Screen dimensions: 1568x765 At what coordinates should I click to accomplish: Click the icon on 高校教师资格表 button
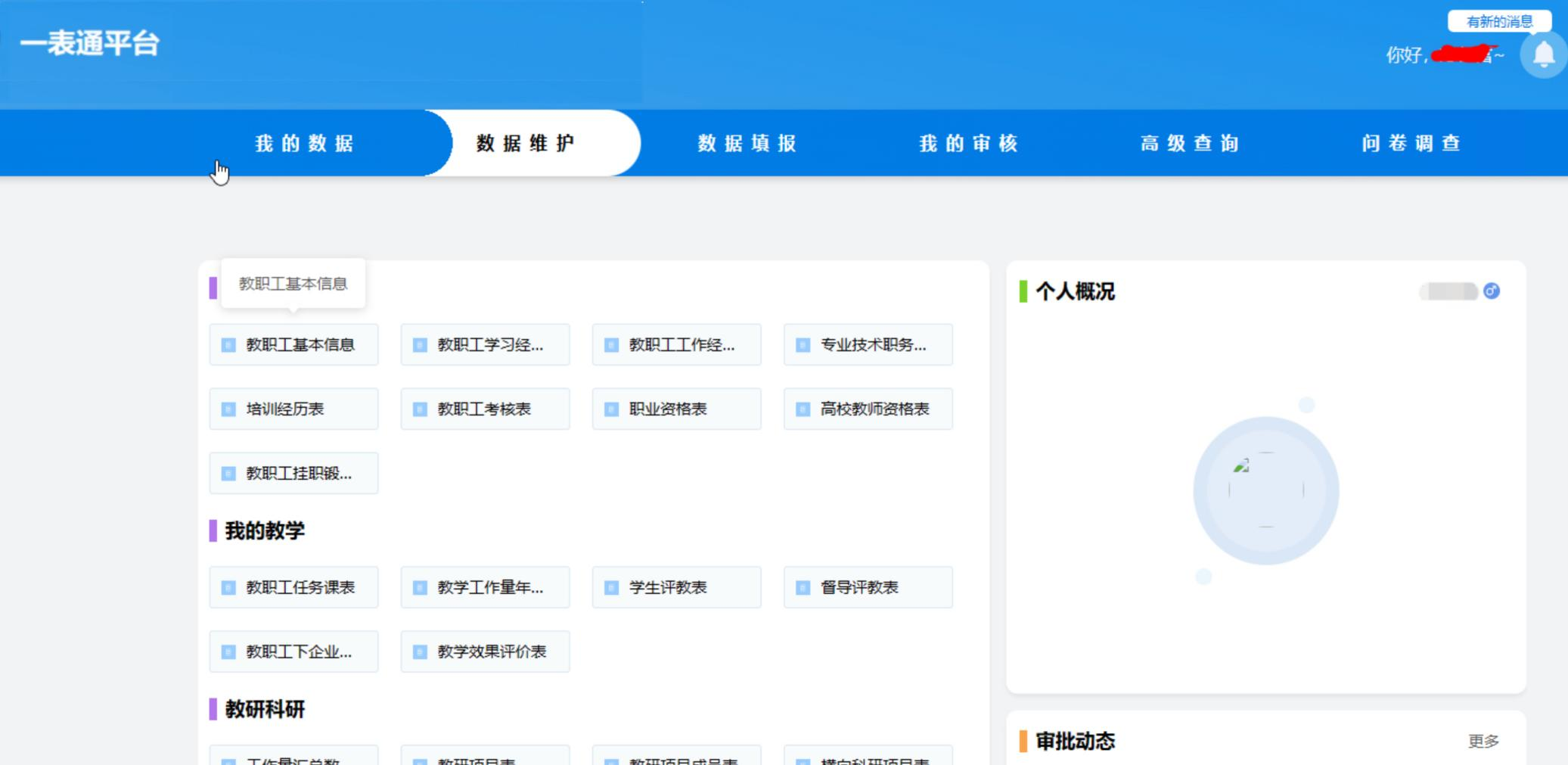(803, 409)
